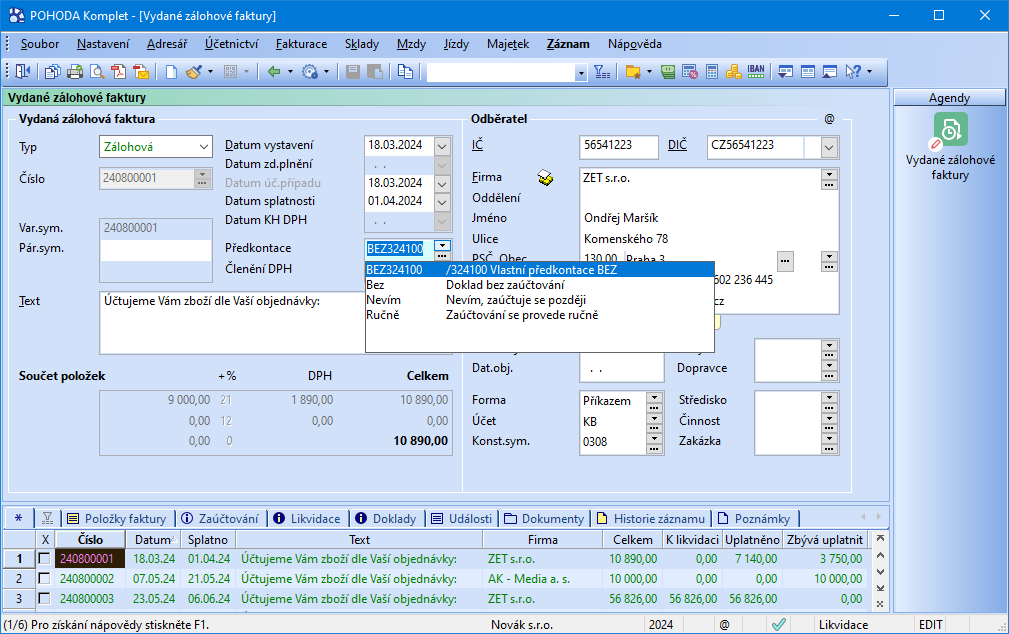
Task: Open the toolbar search combo box arrow
Action: click(x=581, y=73)
